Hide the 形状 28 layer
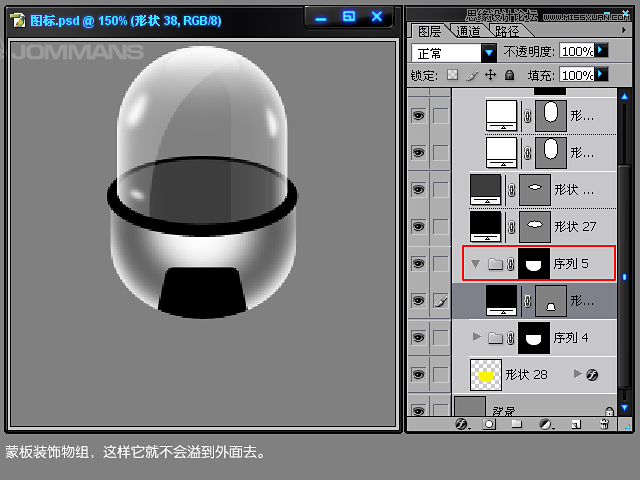Viewport: 640px width, 480px height. 418,375
